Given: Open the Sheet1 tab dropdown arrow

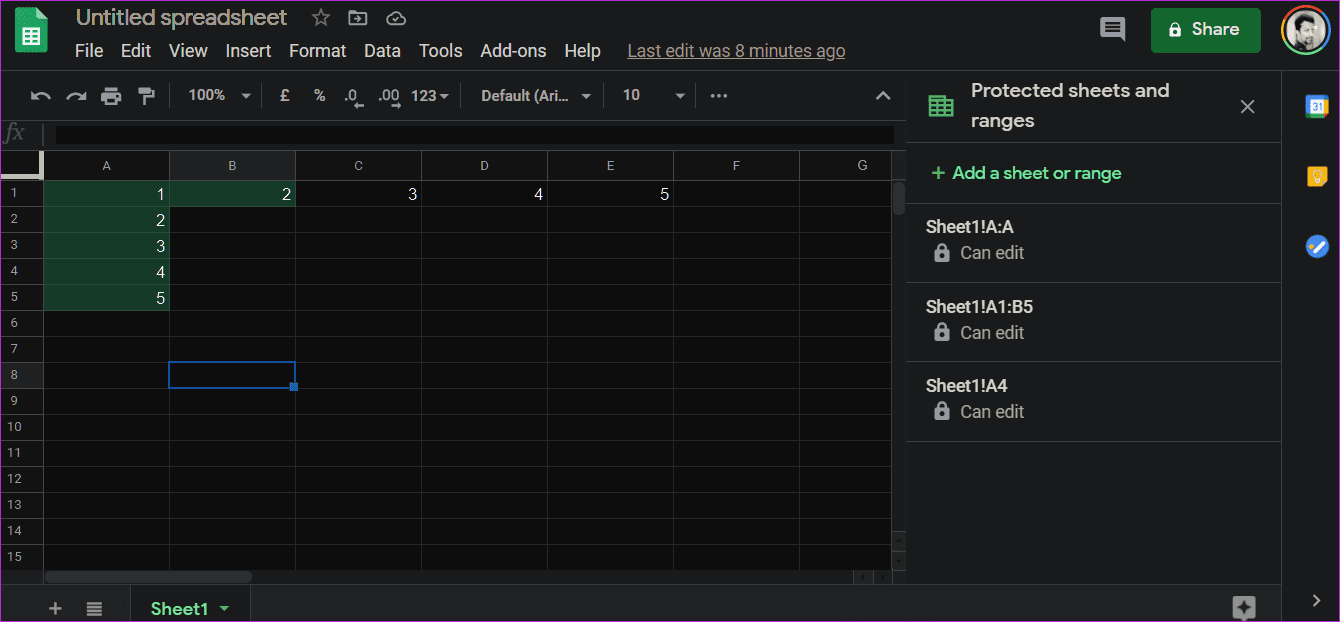Looking at the screenshot, I should tap(224, 609).
